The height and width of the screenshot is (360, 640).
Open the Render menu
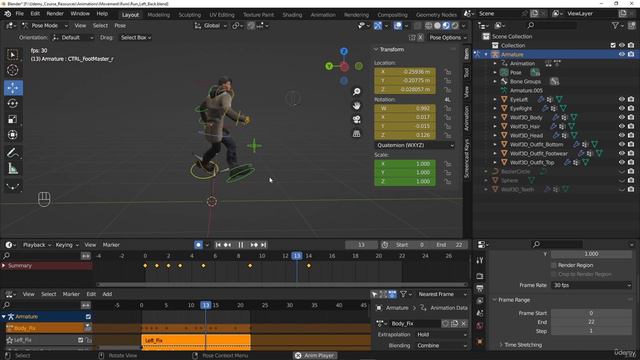click(x=55, y=14)
